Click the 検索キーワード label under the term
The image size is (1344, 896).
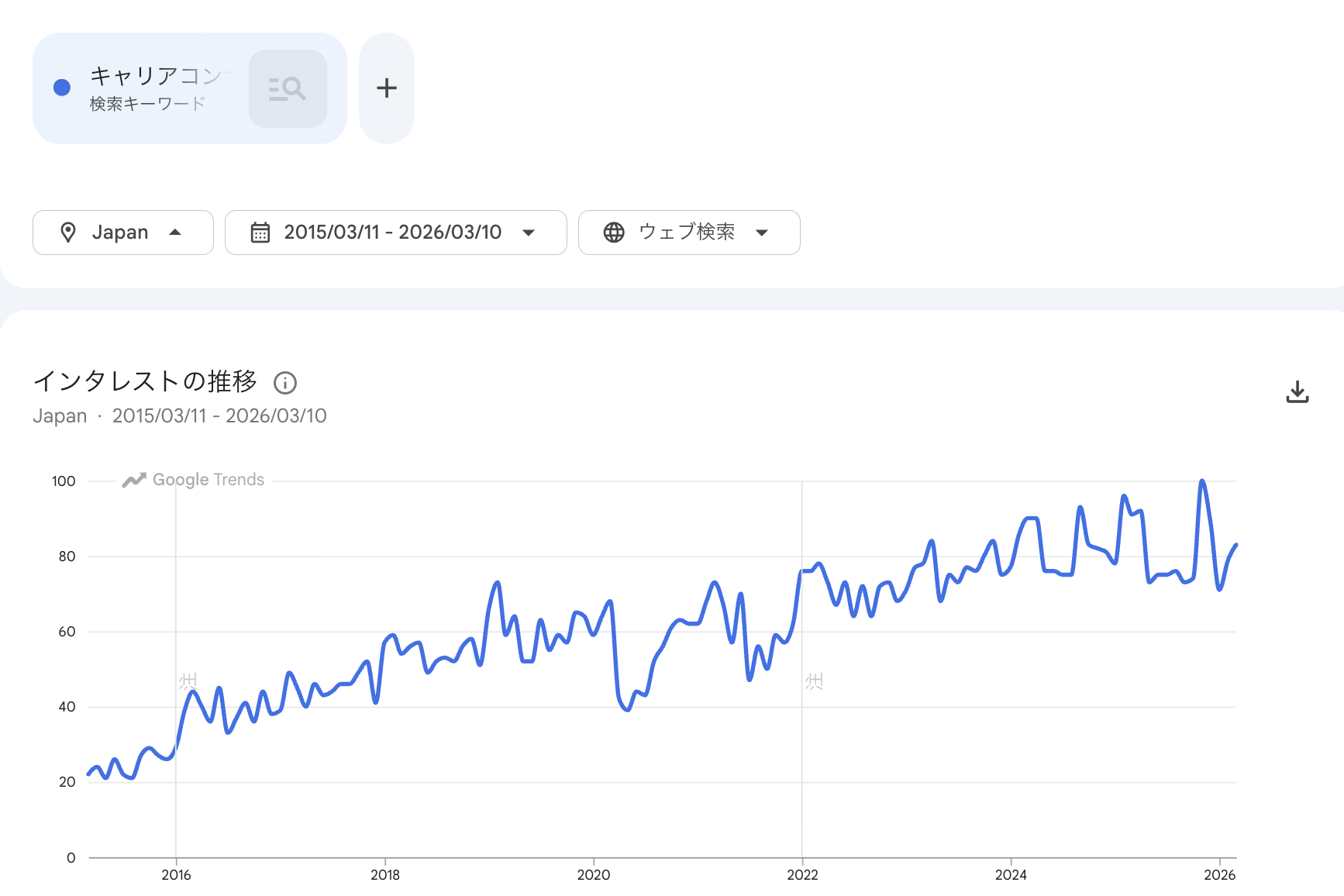coord(147,104)
